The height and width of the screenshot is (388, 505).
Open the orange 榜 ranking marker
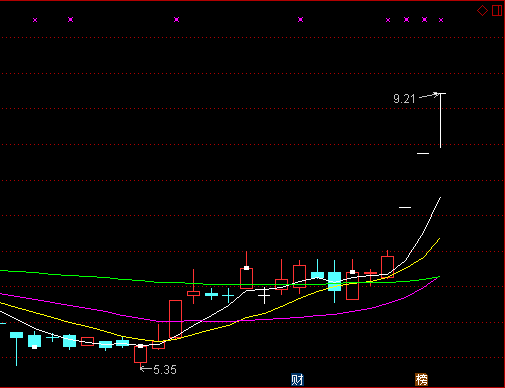421,380
